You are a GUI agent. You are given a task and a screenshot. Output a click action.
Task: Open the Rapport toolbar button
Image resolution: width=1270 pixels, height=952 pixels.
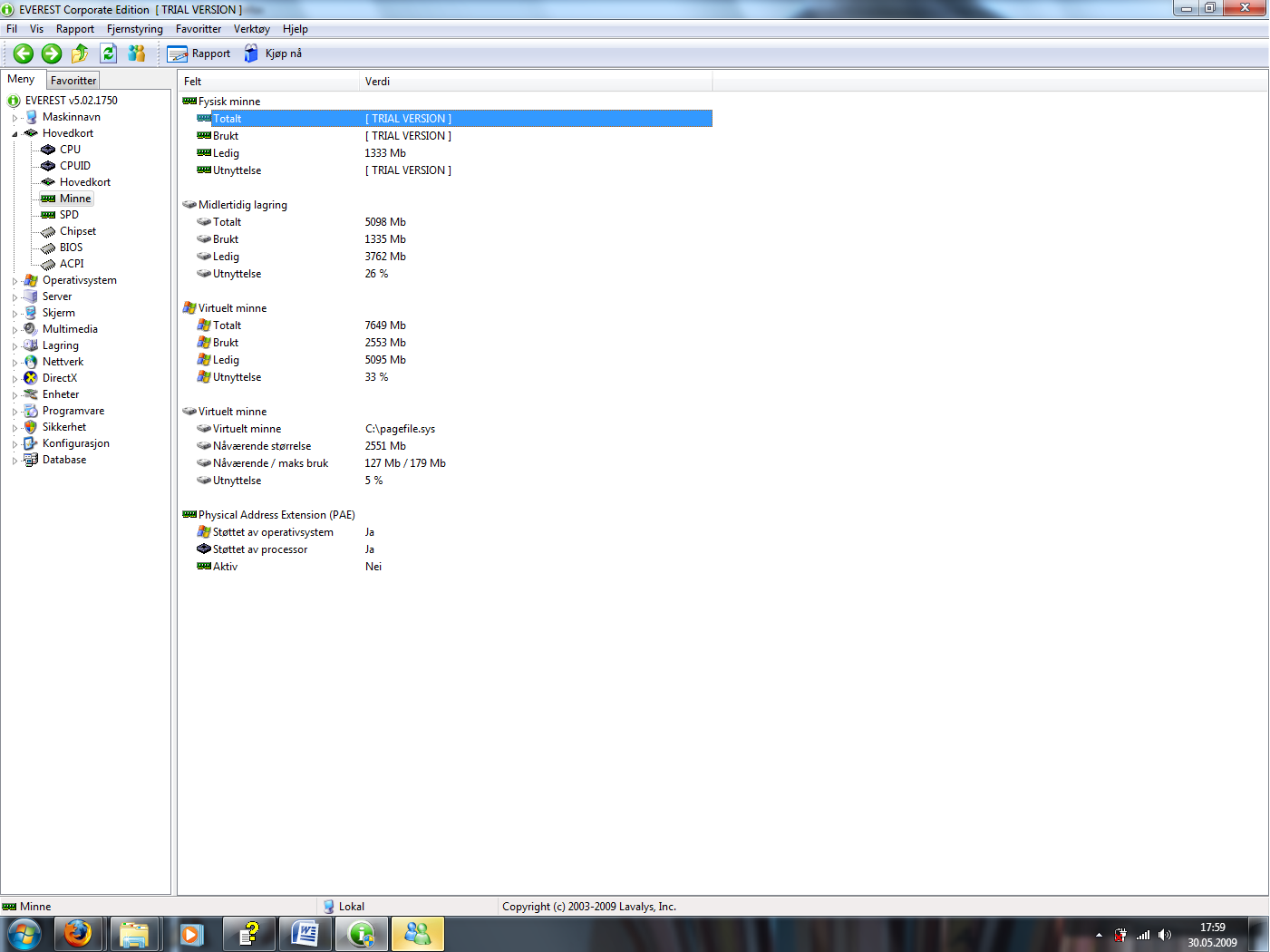tap(199, 53)
